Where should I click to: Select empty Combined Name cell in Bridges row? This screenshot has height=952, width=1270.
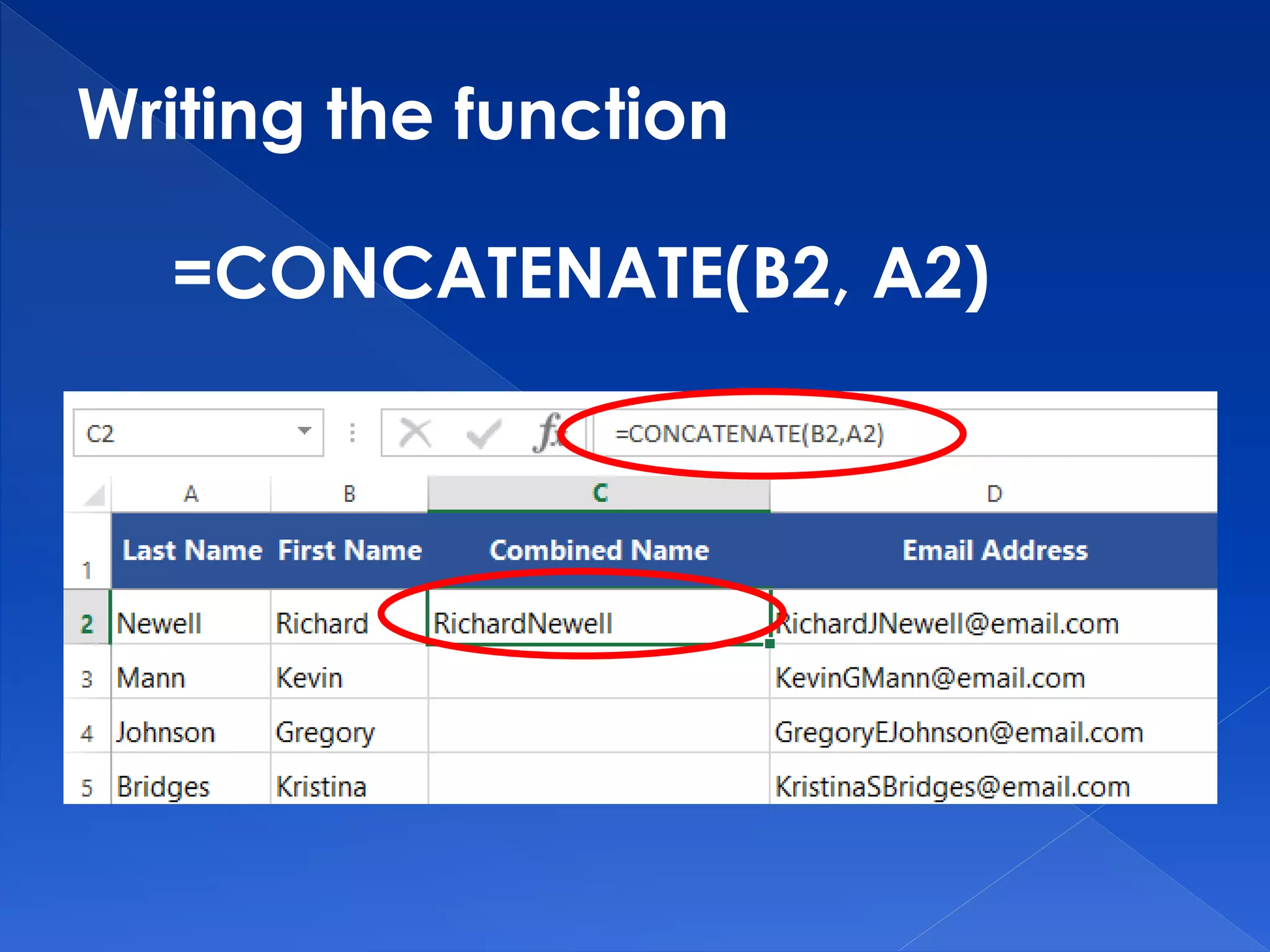click(x=599, y=779)
